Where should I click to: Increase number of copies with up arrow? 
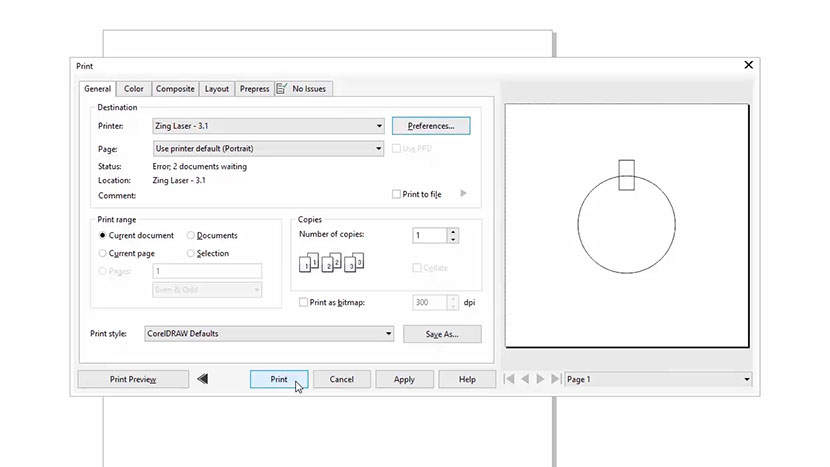coord(453,232)
